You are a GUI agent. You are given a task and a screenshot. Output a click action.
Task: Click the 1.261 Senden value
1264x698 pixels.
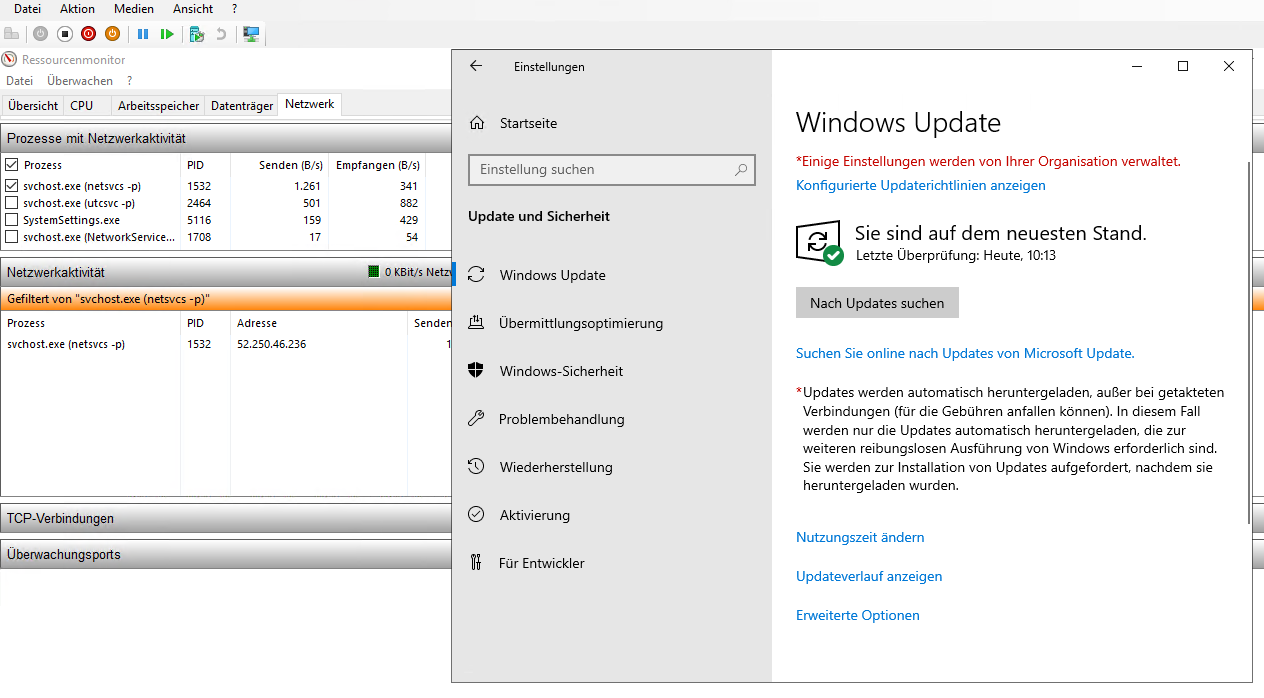(307, 186)
